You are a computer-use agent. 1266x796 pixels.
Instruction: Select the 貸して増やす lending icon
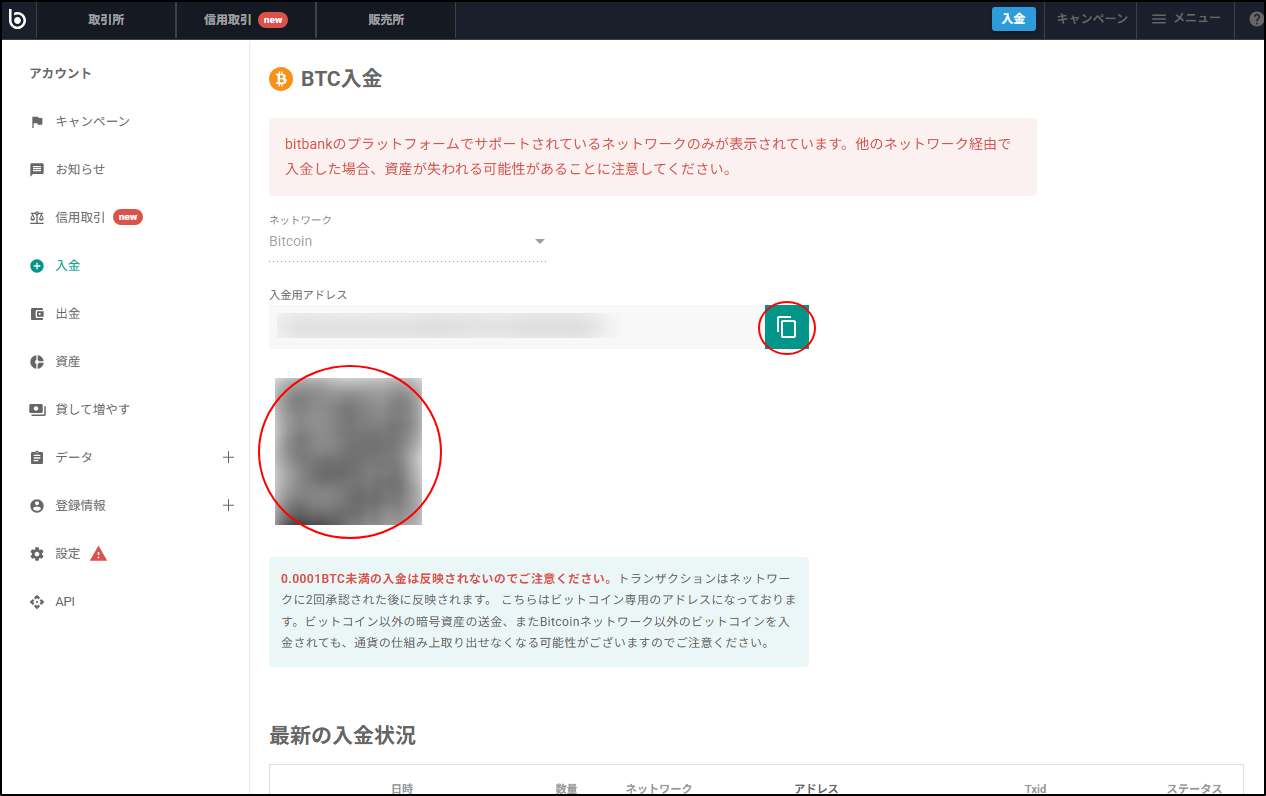pyautogui.click(x=36, y=409)
